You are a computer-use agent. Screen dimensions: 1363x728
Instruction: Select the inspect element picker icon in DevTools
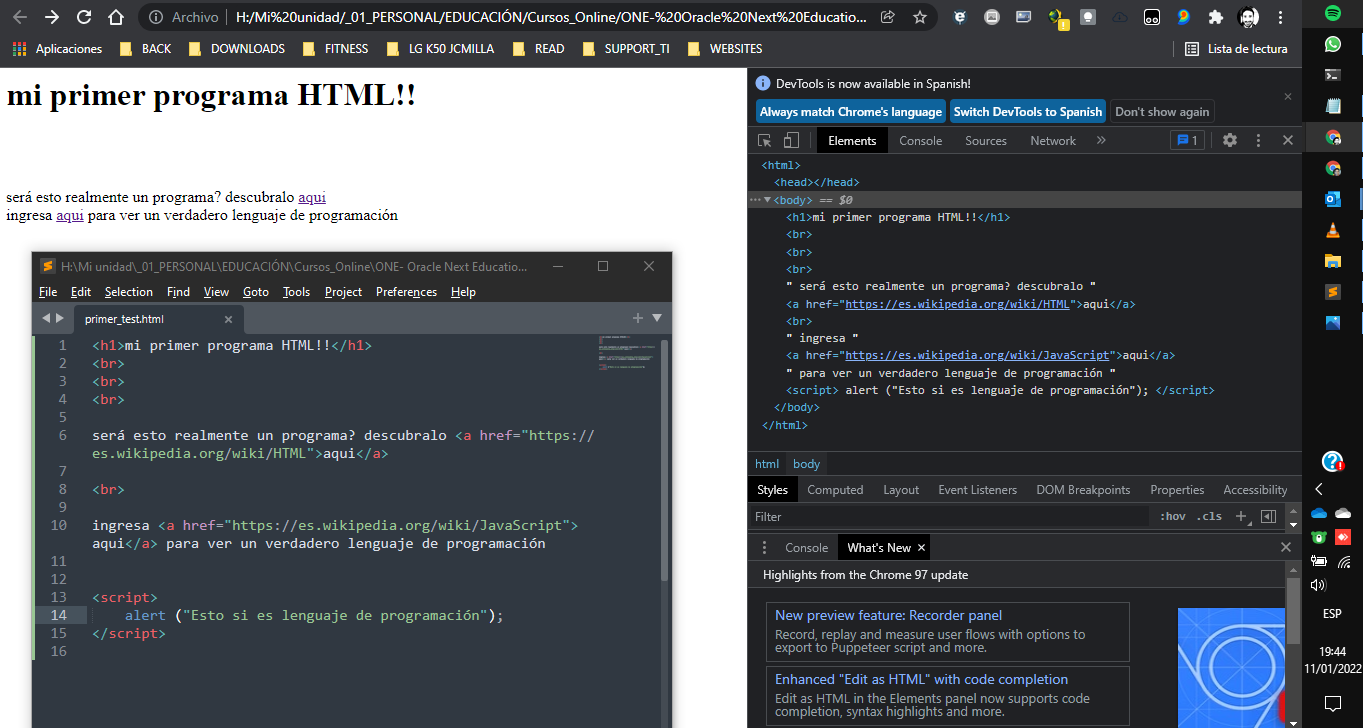click(765, 141)
